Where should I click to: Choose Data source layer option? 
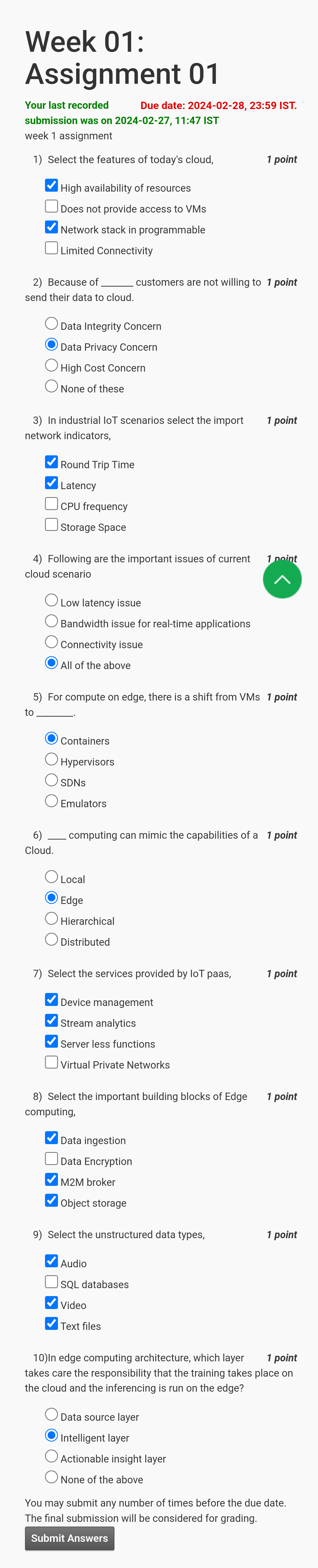52,1415
